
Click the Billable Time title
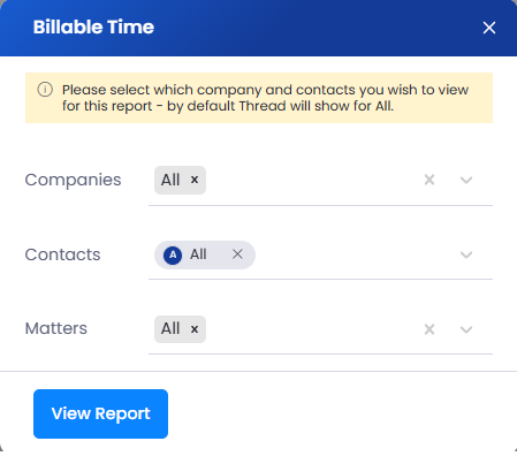tap(93, 27)
